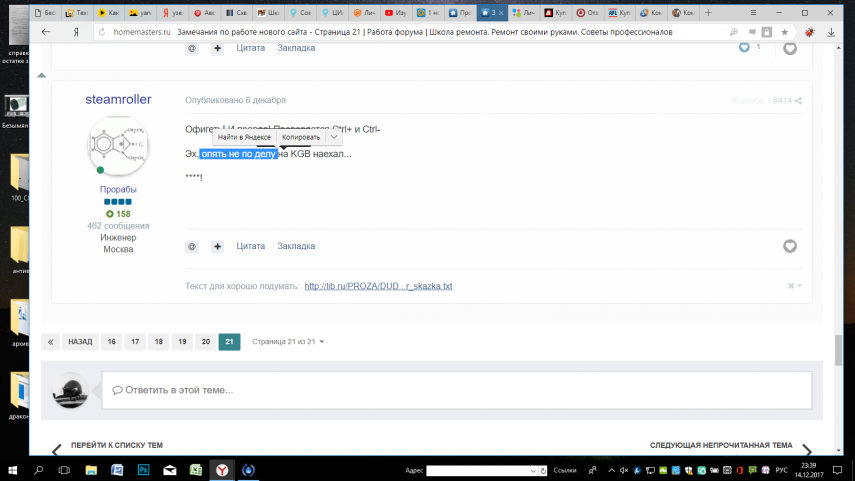Select 'Найти в Яндексе' in selection popup
Viewport: 855px width, 481px height.
[244, 137]
